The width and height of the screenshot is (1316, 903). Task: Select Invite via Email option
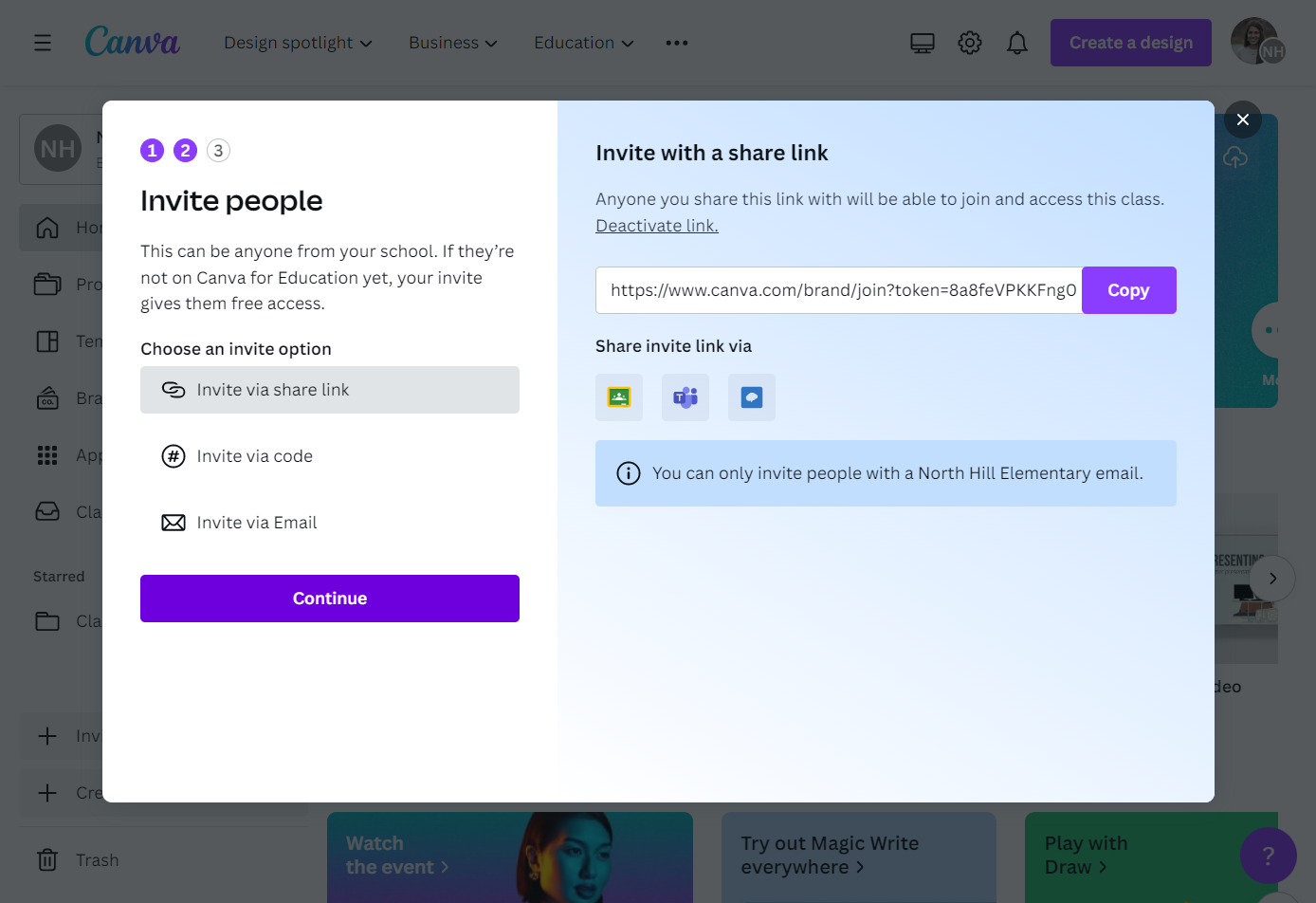coord(330,523)
